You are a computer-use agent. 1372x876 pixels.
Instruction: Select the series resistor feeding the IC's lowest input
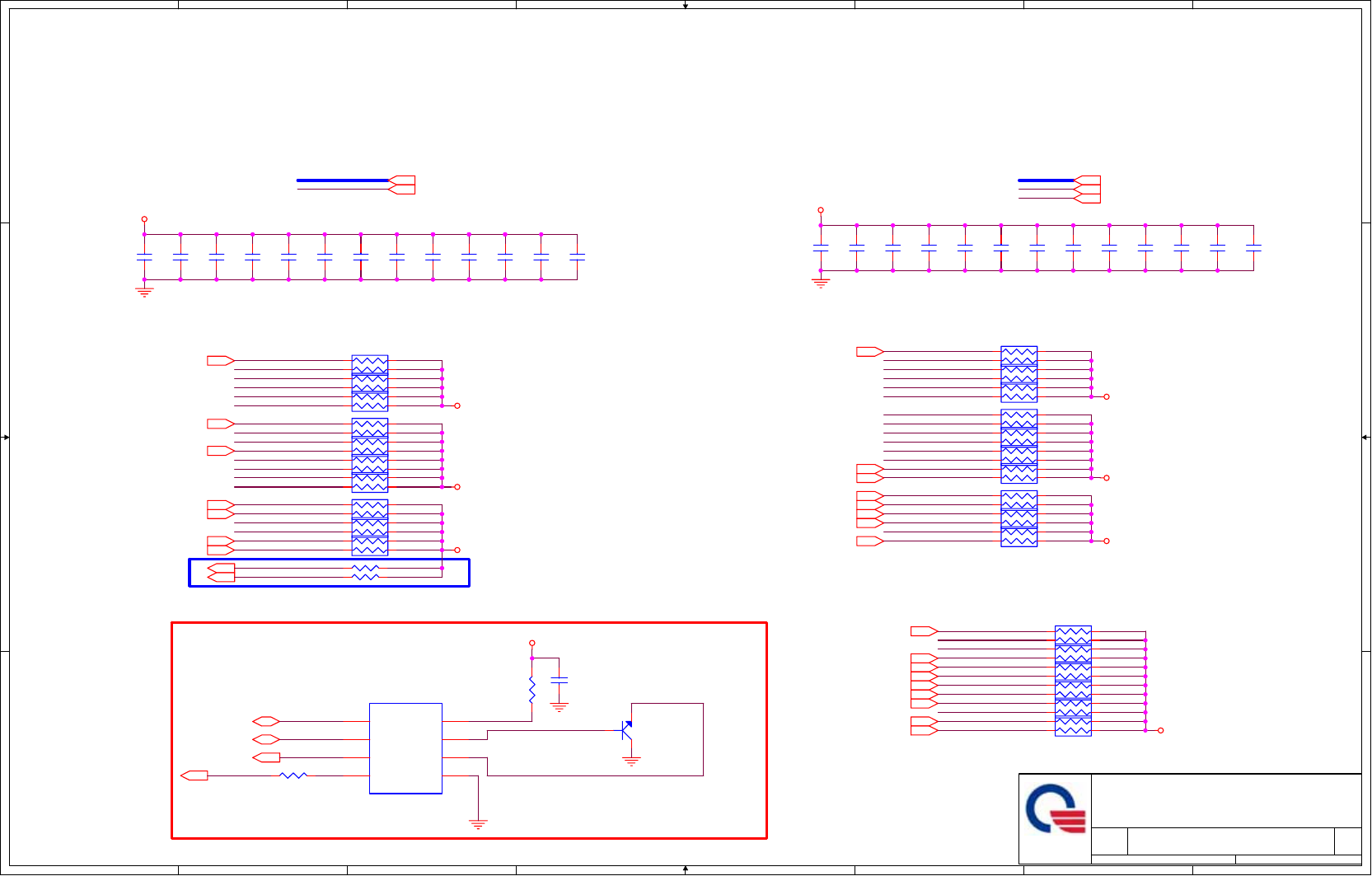(x=293, y=775)
